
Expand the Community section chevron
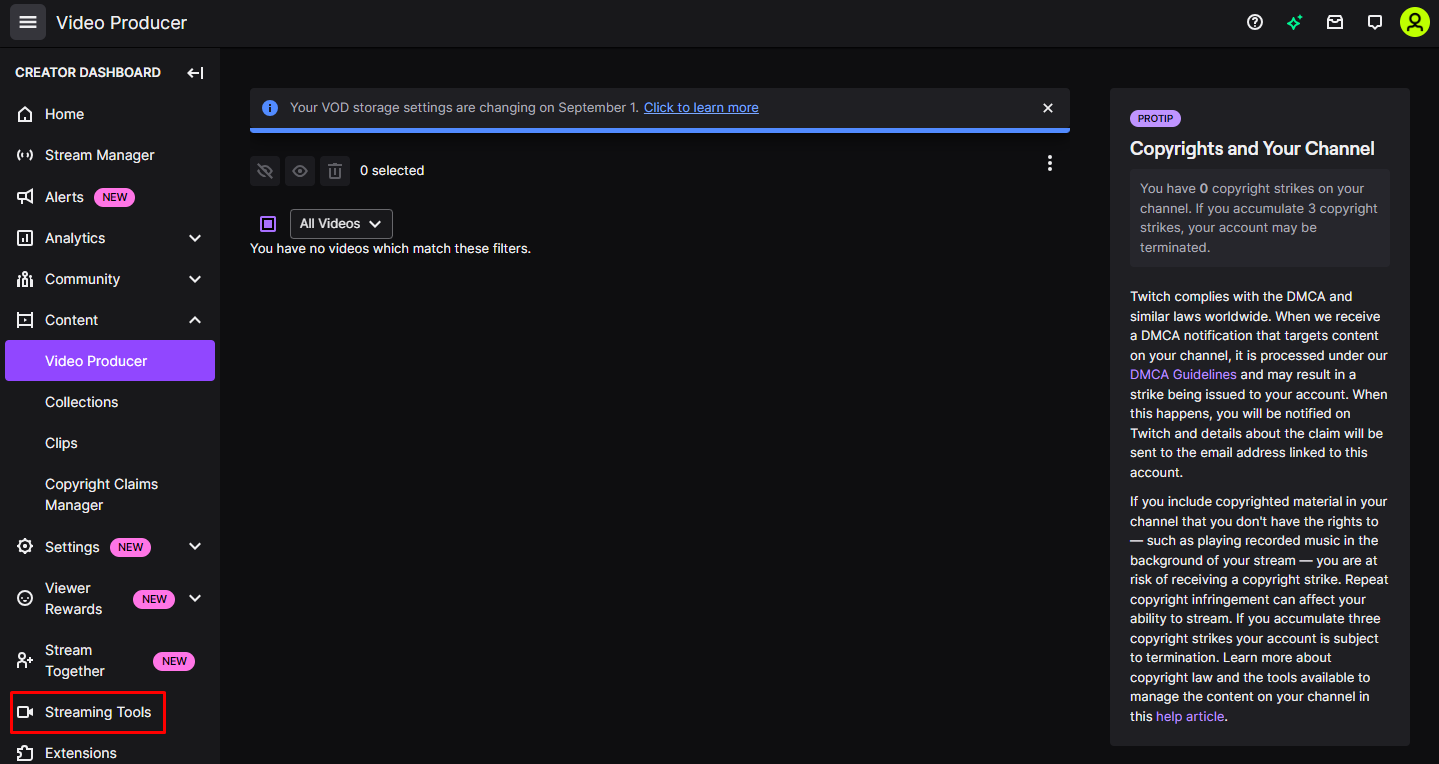pos(195,279)
